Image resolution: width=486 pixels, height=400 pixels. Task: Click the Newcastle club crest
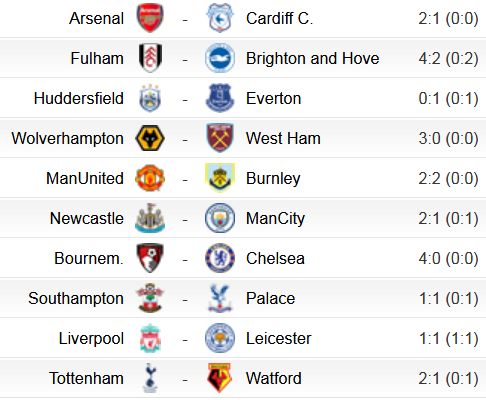pyautogui.click(x=150, y=218)
